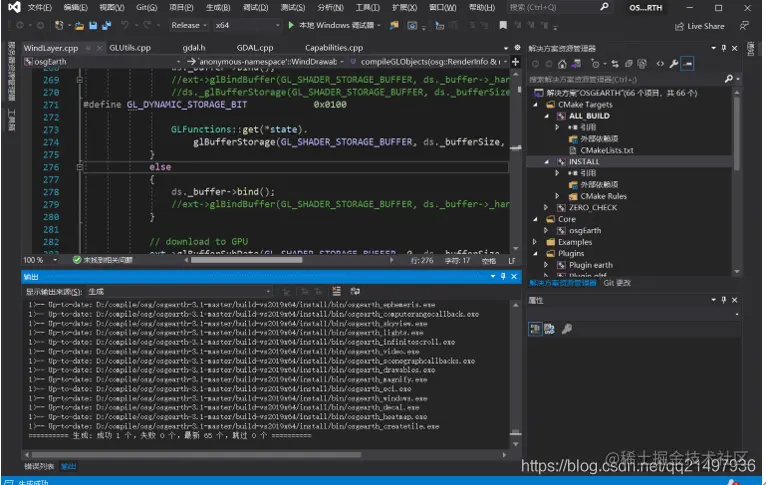Collapse the CMake Targets folder
Viewport: 766px width, 485px height.
(x=535, y=105)
